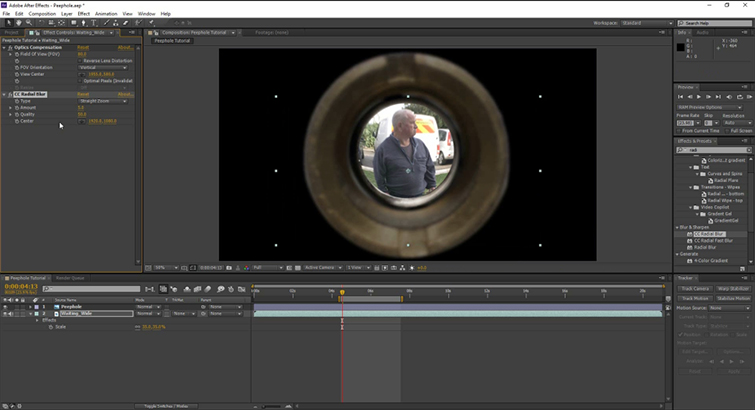Mute audio of Waiting_Wide layer
The image size is (755, 410).
tap(11, 314)
